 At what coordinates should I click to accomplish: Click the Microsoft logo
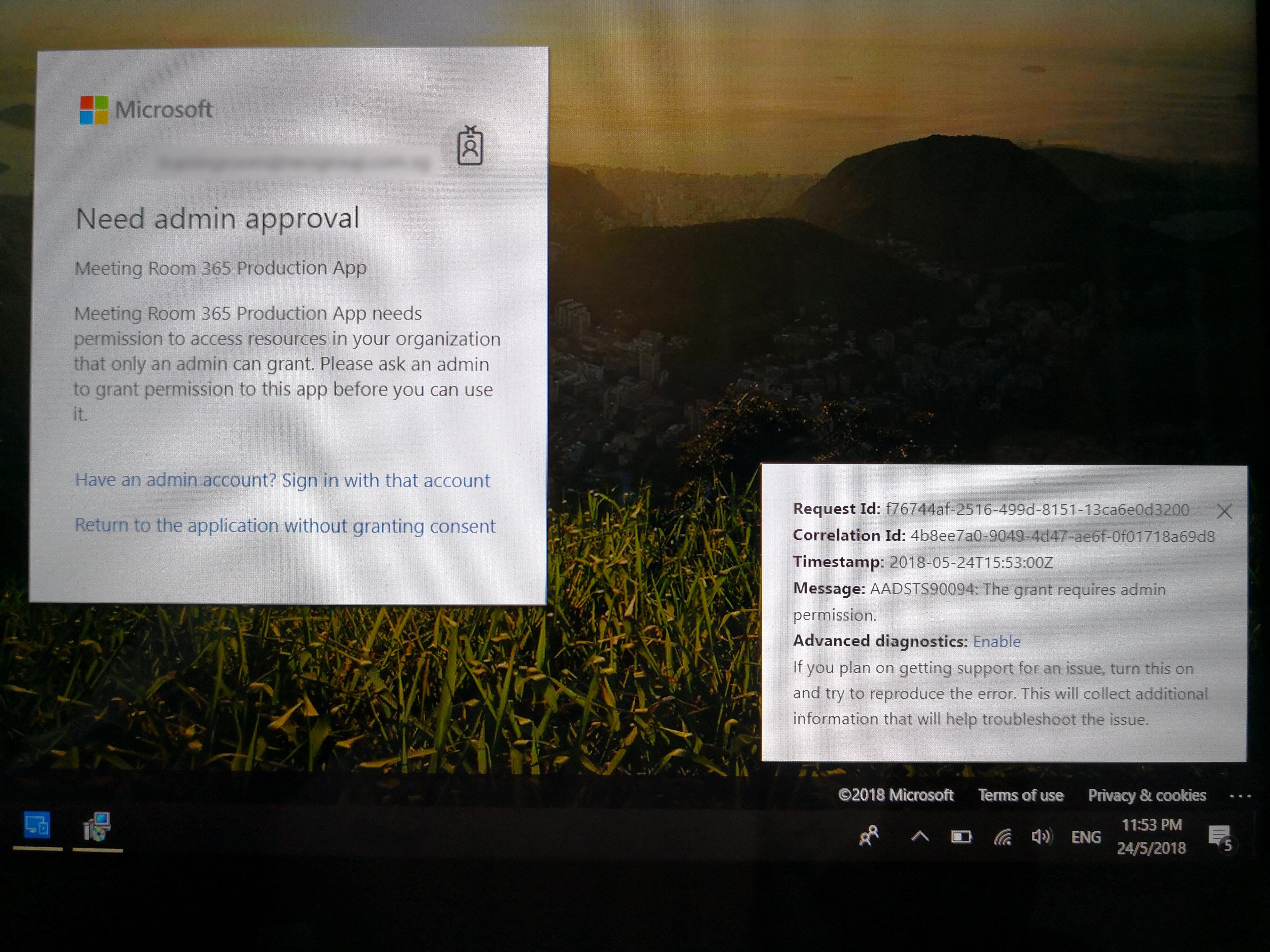point(146,110)
